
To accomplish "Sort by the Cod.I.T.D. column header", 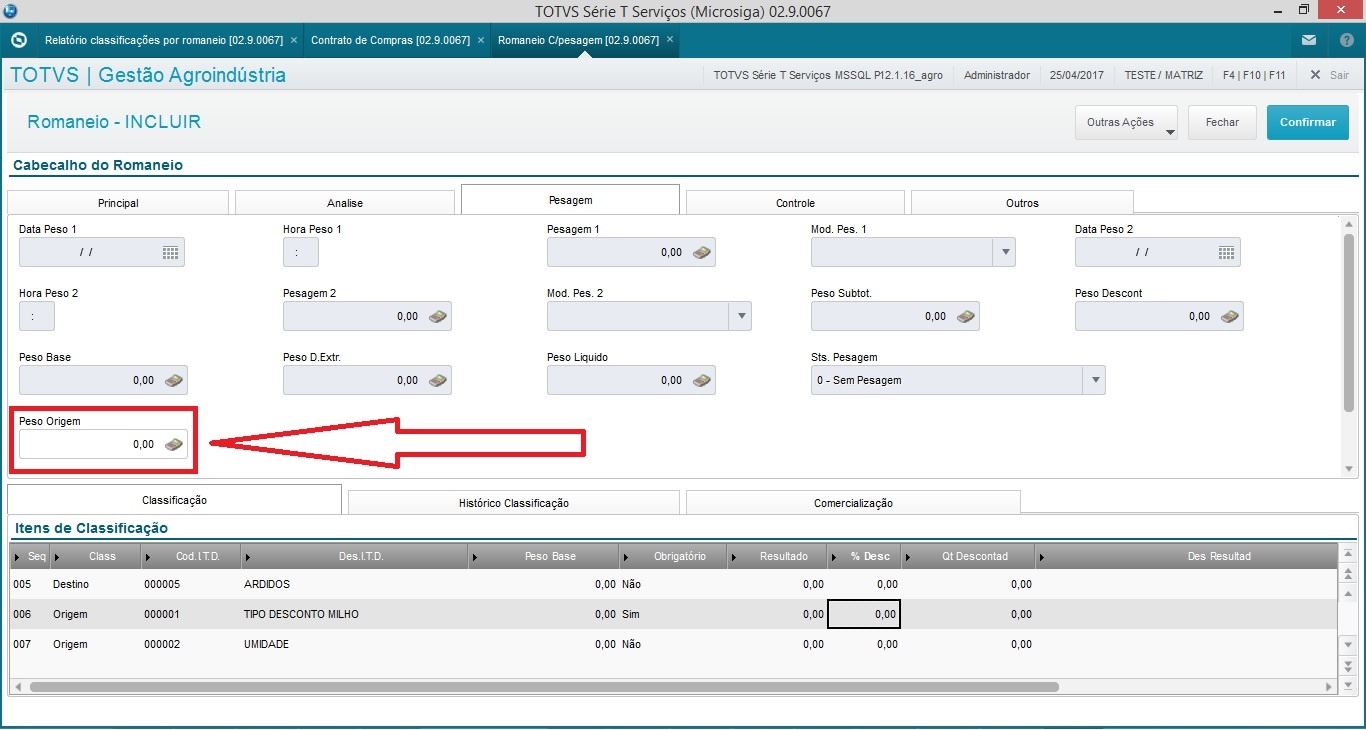I will 193,556.
